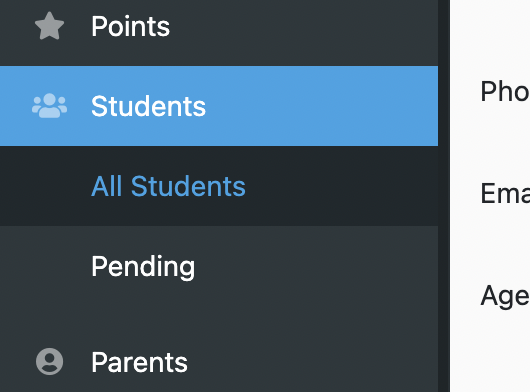Click the truncated Pho field label
530x392 pixels.
pyautogui.click(x=505, y=91)
